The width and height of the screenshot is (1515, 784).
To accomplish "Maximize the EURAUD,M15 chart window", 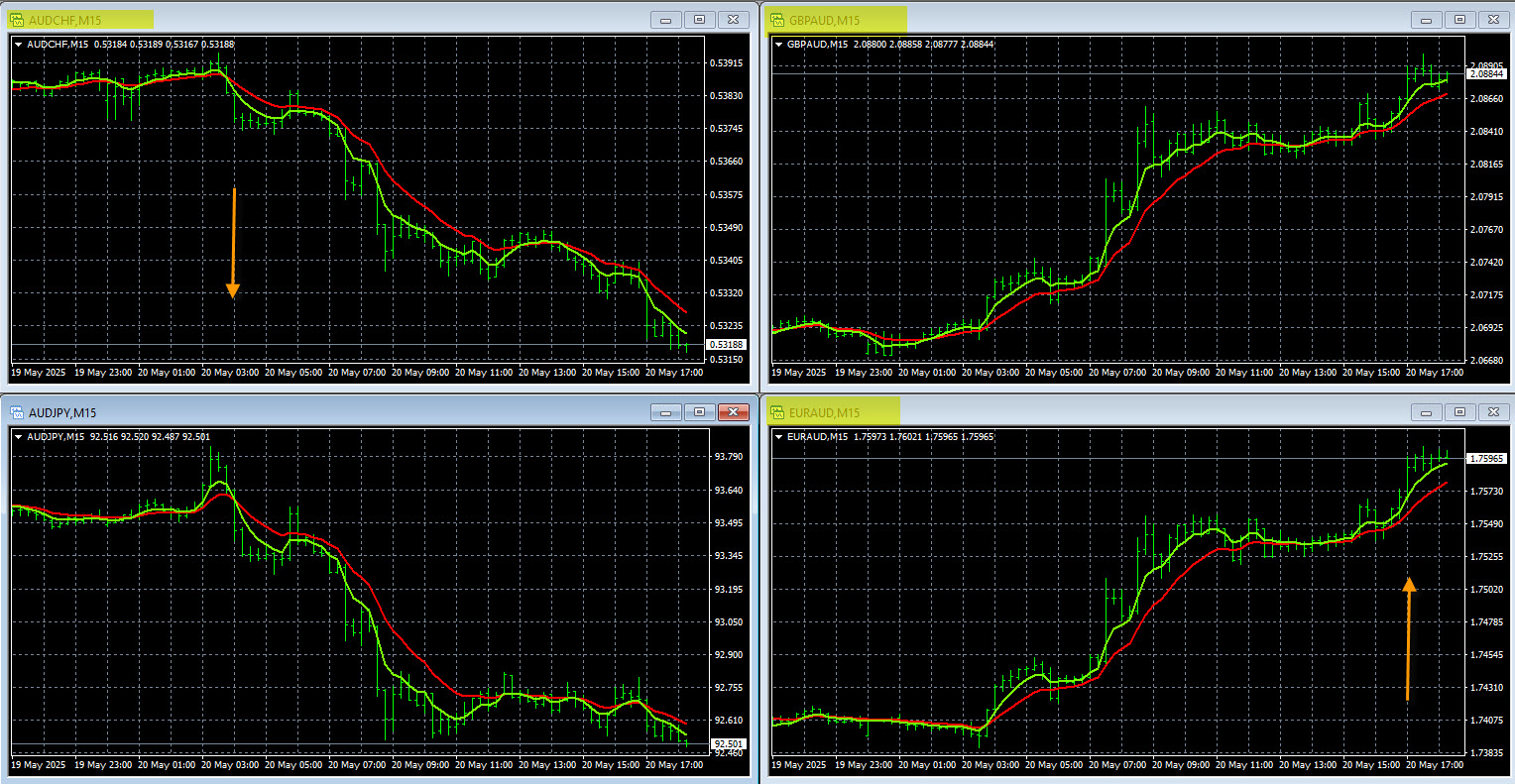I will (1459, 412).
